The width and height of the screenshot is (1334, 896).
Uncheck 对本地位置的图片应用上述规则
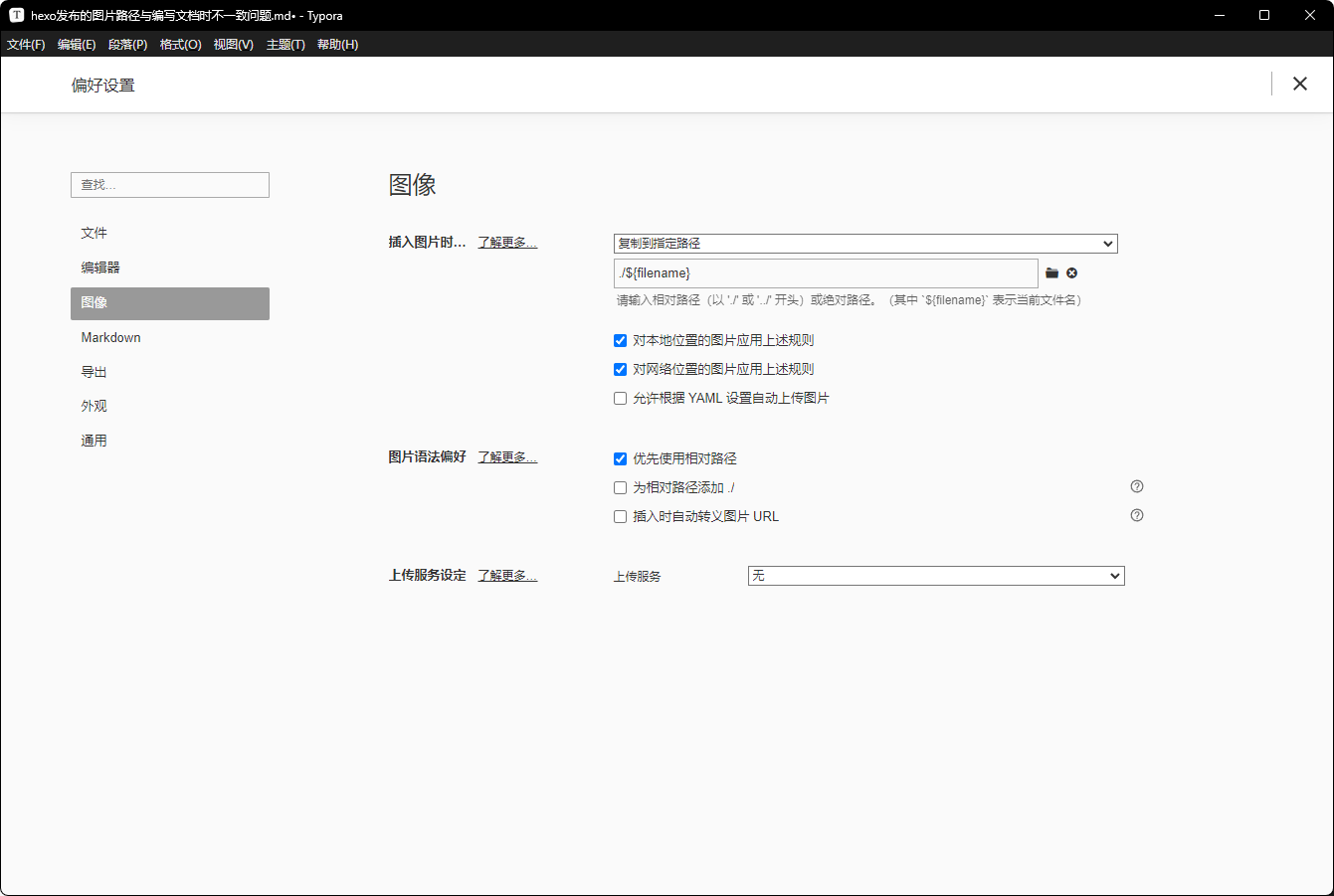(620, 341)
